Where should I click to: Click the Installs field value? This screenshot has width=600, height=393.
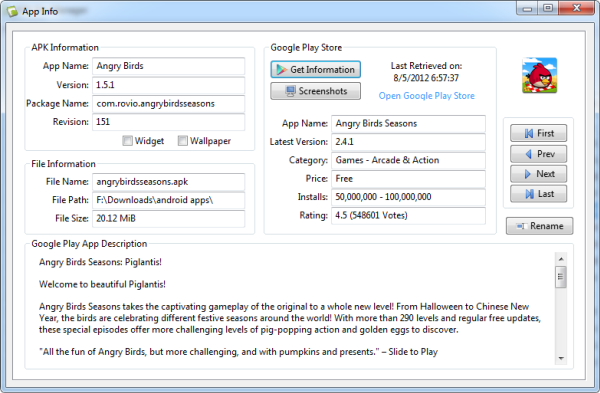408,197
